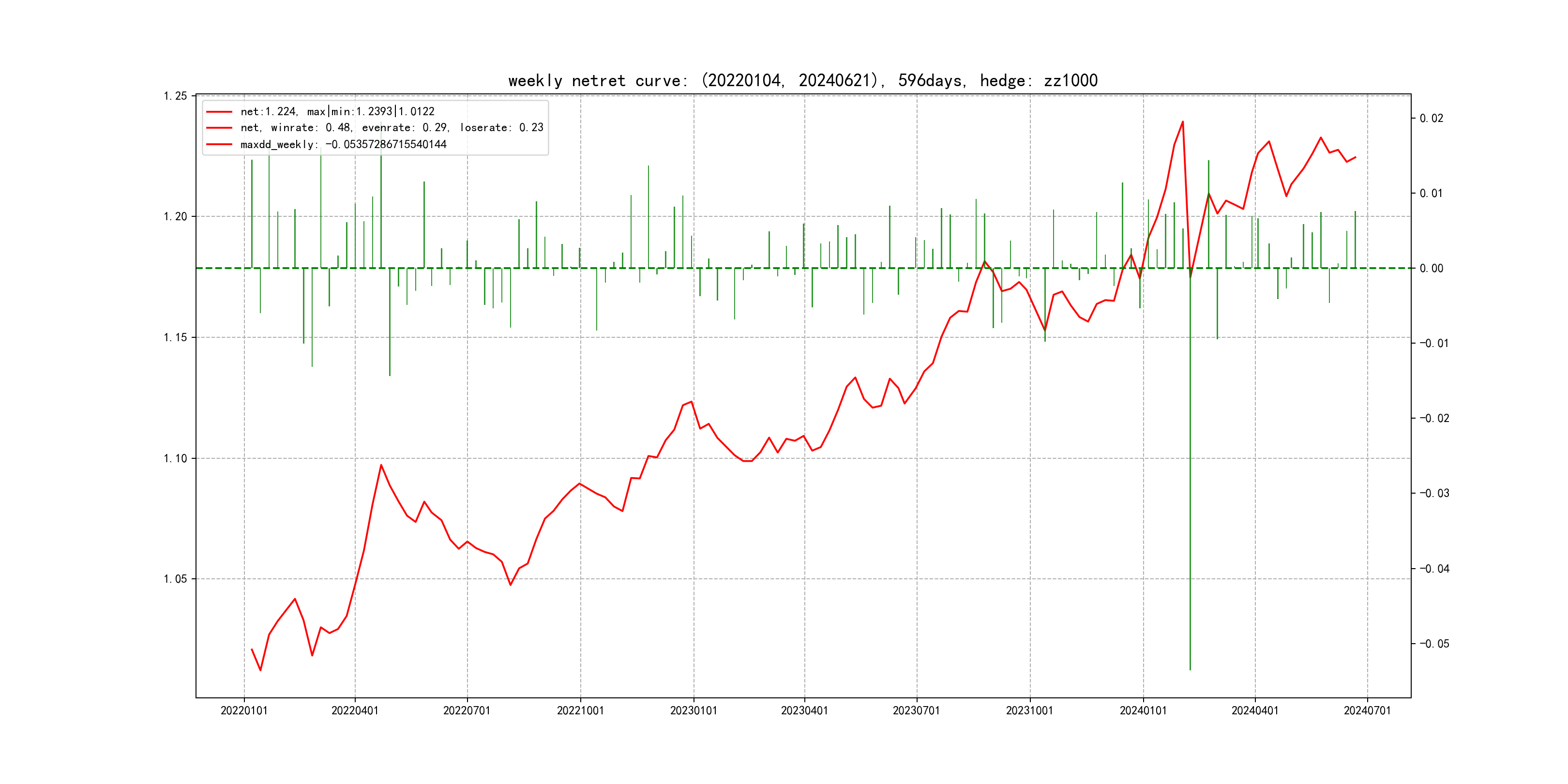Click the -0.05 right axis tick label

click(1434, 644)
